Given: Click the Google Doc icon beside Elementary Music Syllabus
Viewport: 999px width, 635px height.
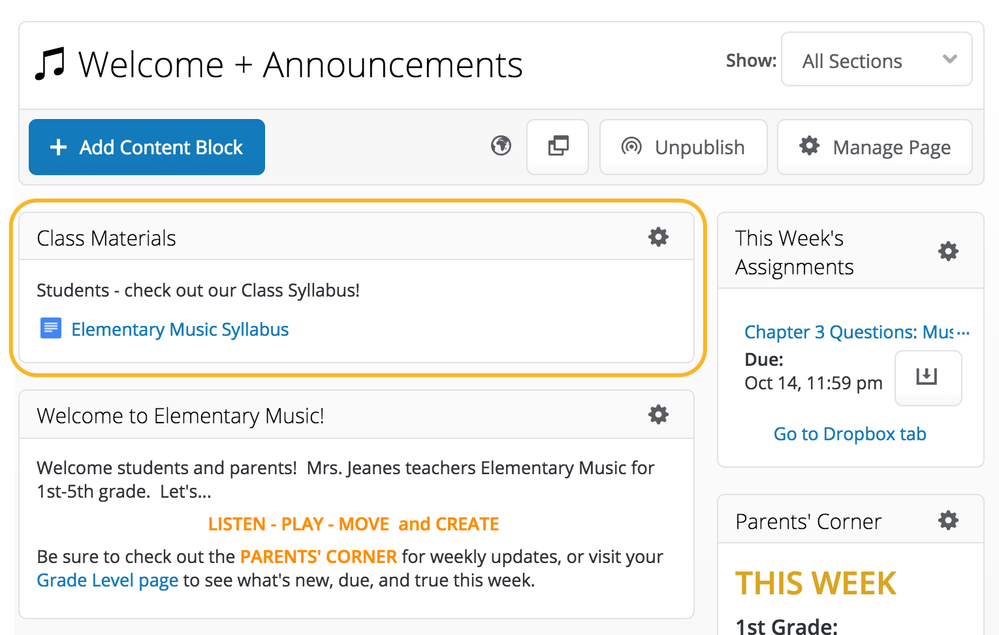Looking at the screenshot, I should [x=51, y=328].
